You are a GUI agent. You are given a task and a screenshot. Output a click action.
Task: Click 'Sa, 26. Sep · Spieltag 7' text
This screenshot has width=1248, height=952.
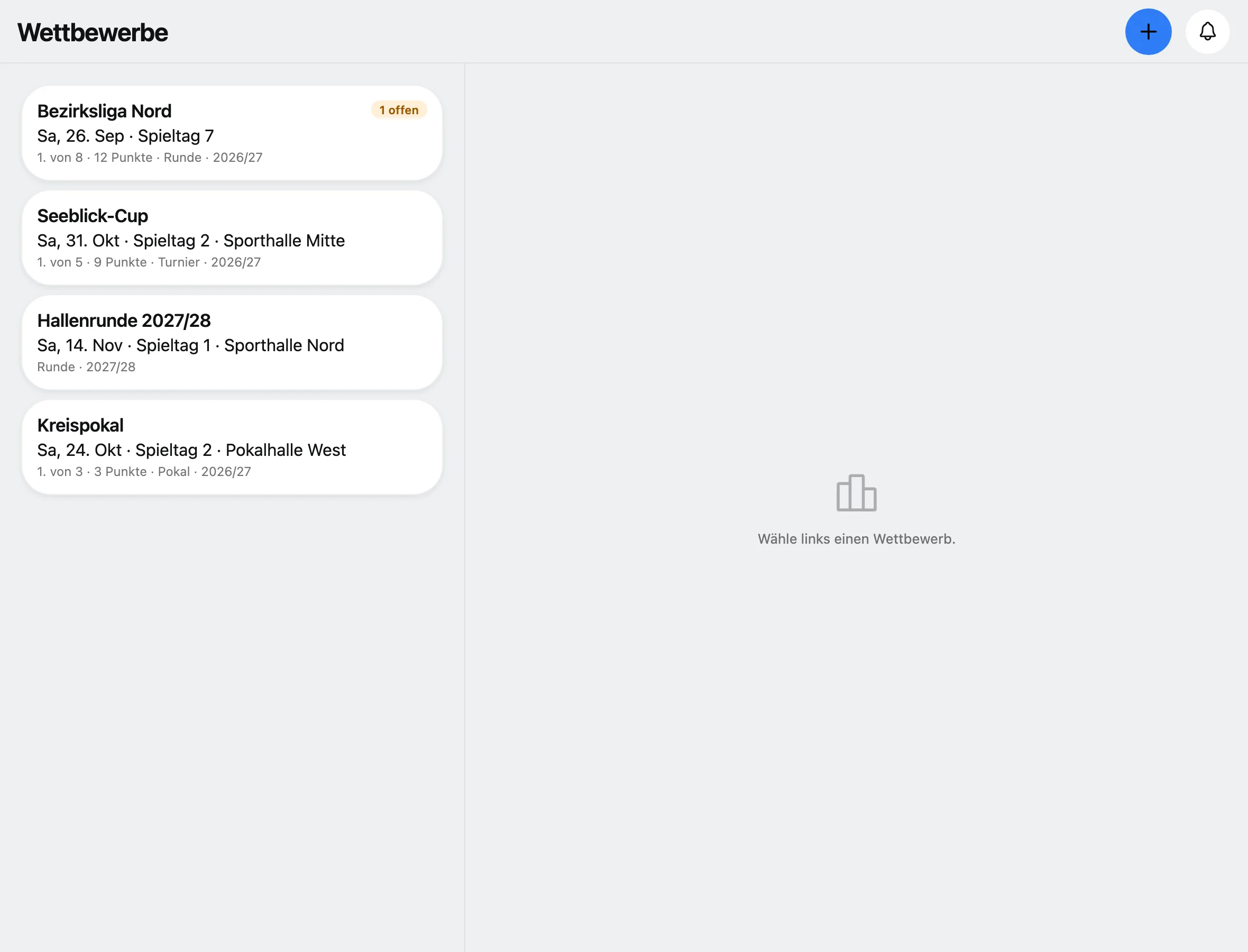(x=126, y=136)
